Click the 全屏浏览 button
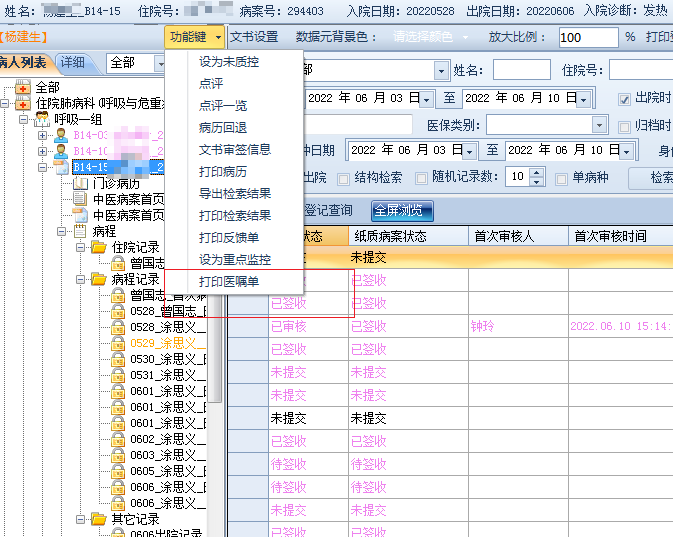This screenshot has width=673, height=537. coord(402,211)
